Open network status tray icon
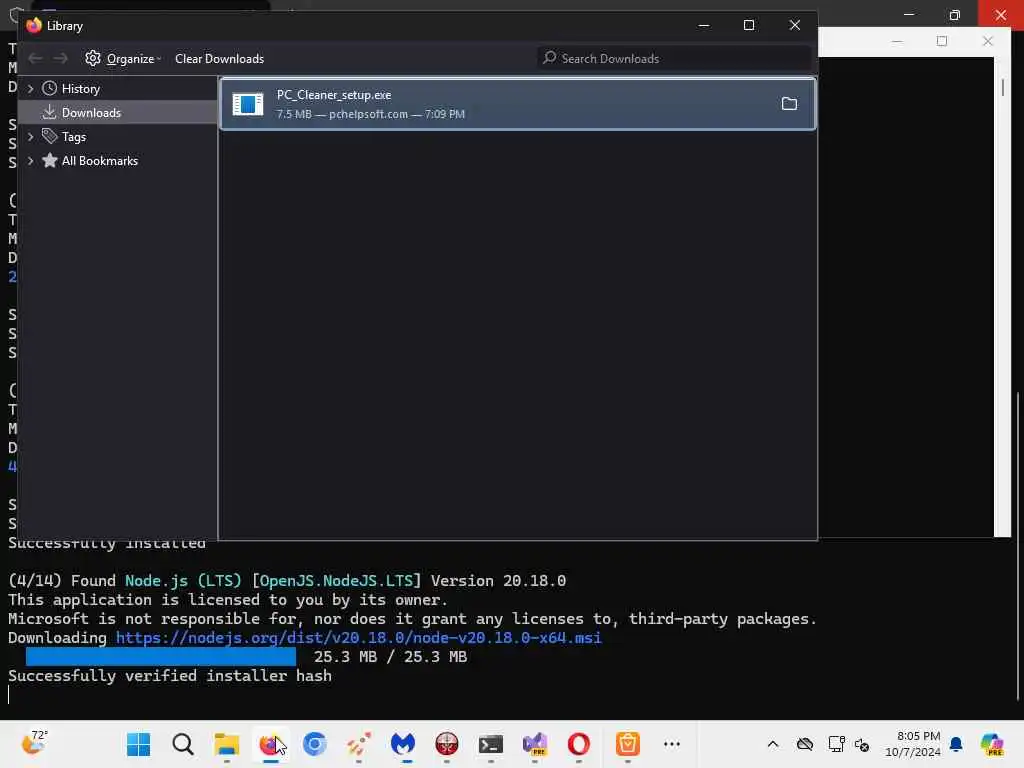The image size is (1024, 768). click(836, 744)
